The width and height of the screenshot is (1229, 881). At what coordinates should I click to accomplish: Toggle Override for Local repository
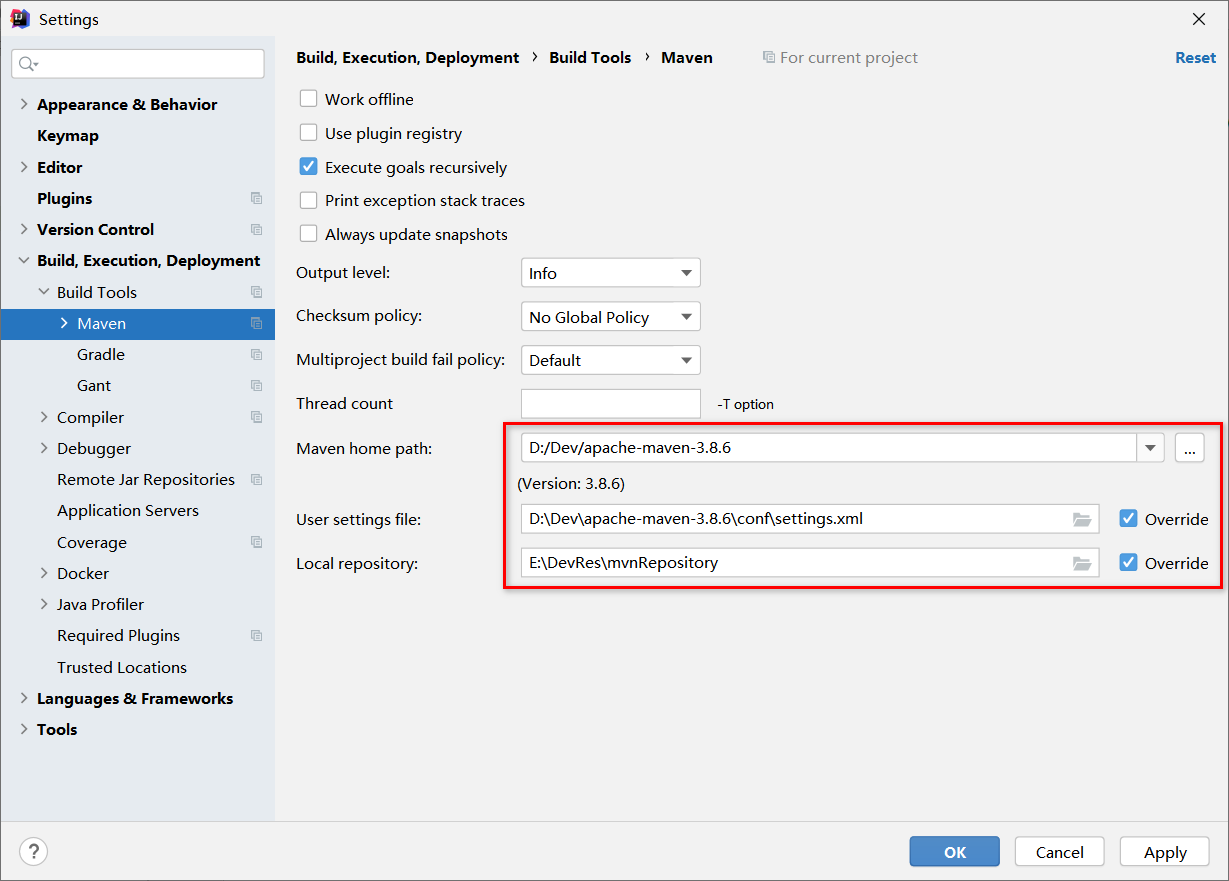1128,563
